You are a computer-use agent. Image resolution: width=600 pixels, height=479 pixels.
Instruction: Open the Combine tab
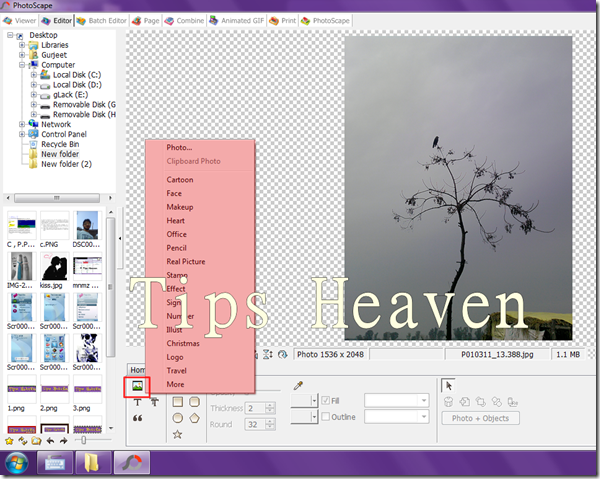pos(184,21)
